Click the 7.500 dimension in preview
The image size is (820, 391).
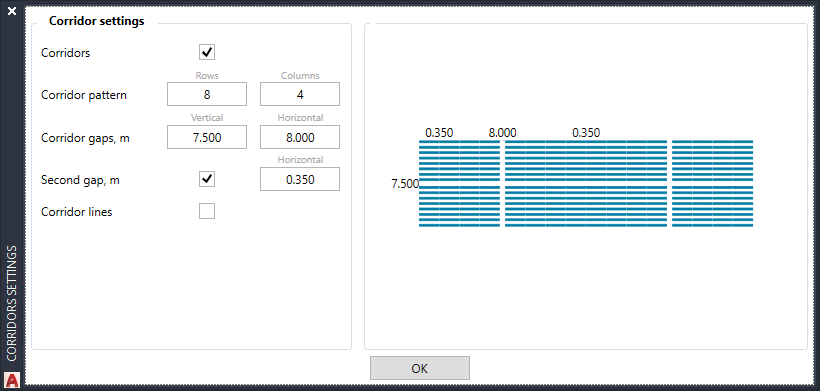(405, 184)
